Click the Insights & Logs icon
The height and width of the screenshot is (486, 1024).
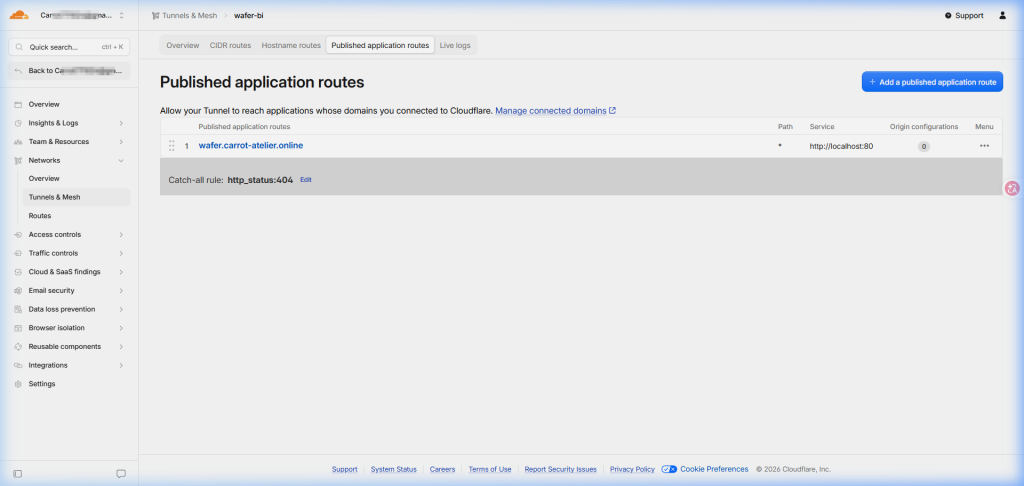18,123
